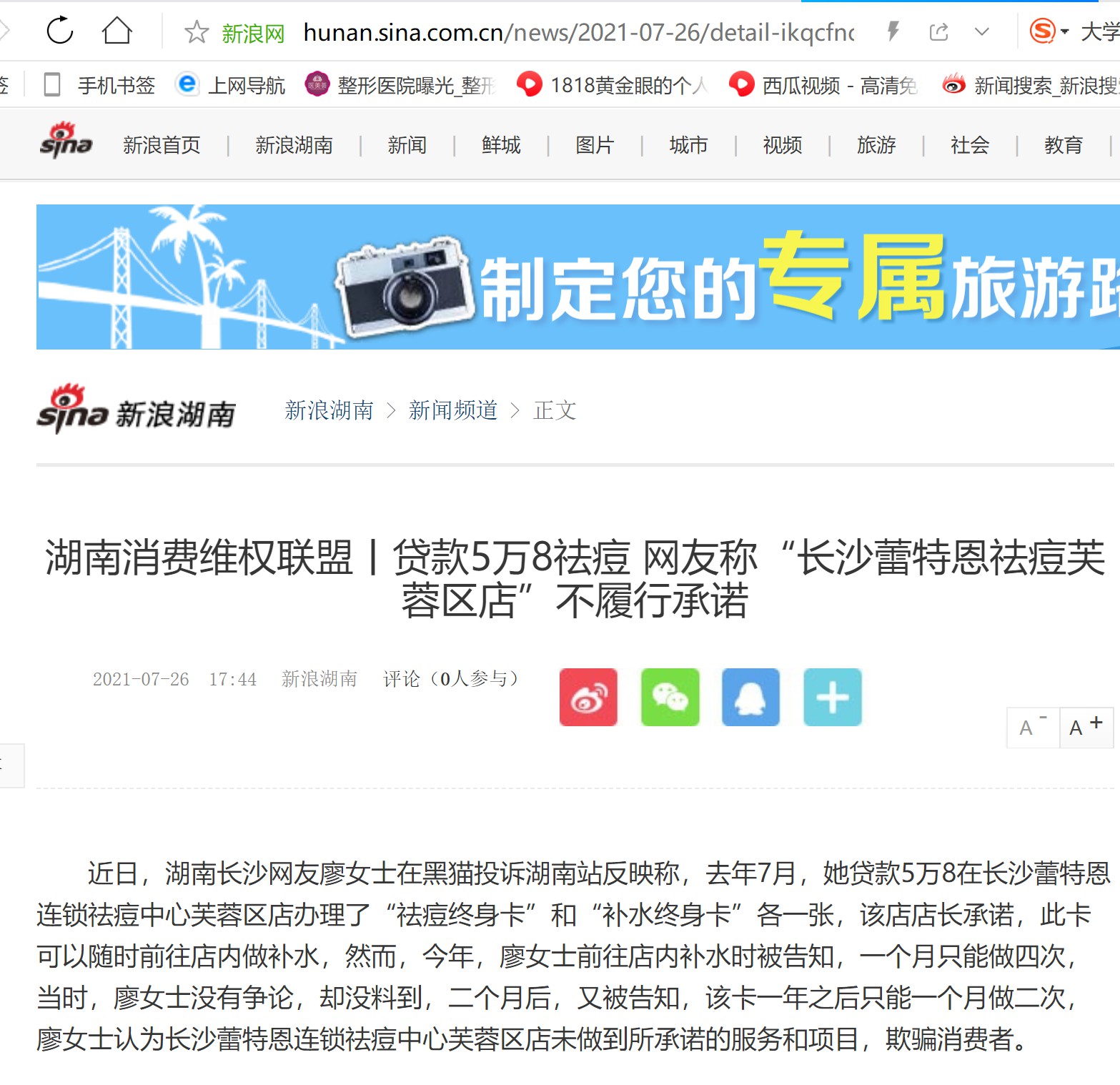Click the lightning speed-mode icon in address bar
This screenshot has height=1085, width=1120.
tap(893, 31)
